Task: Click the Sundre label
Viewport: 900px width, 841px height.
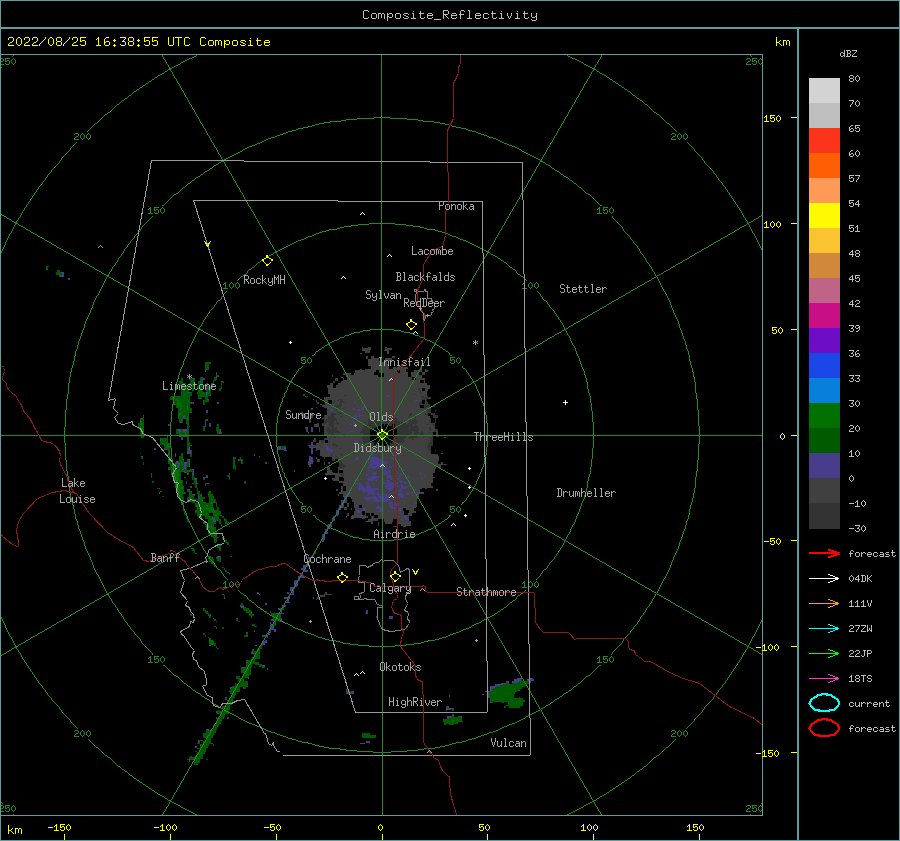Action: coord(303,414)
